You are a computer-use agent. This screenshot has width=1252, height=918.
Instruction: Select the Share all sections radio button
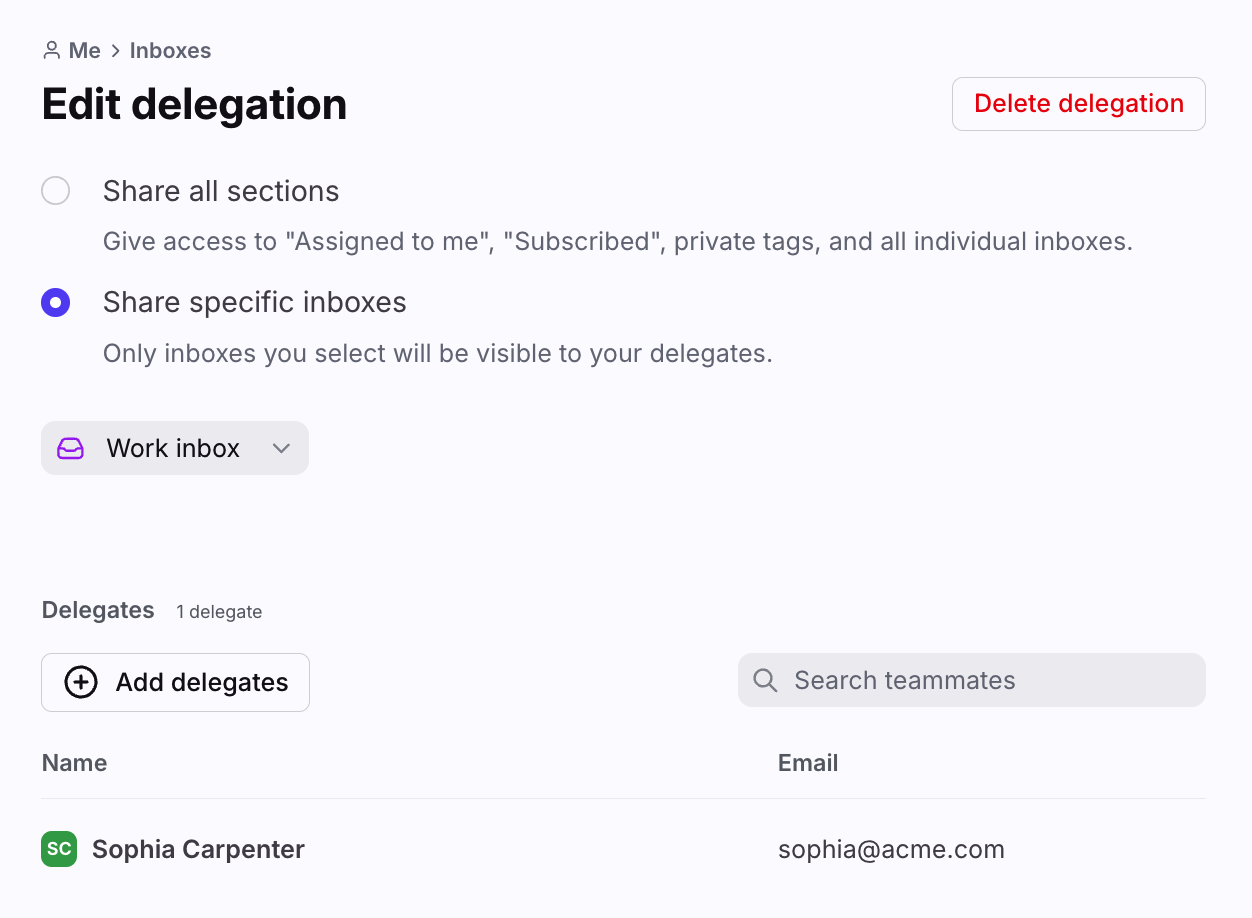55,190
